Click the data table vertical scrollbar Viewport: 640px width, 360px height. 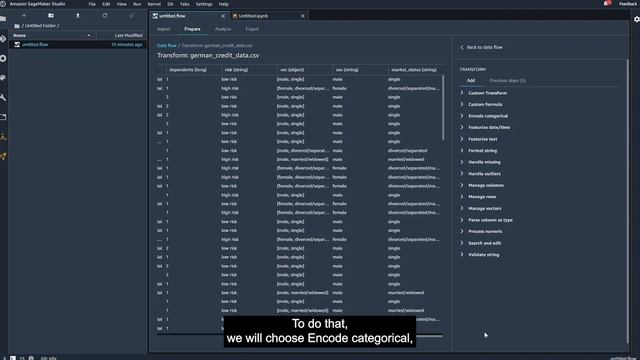(x=443, y=108)
